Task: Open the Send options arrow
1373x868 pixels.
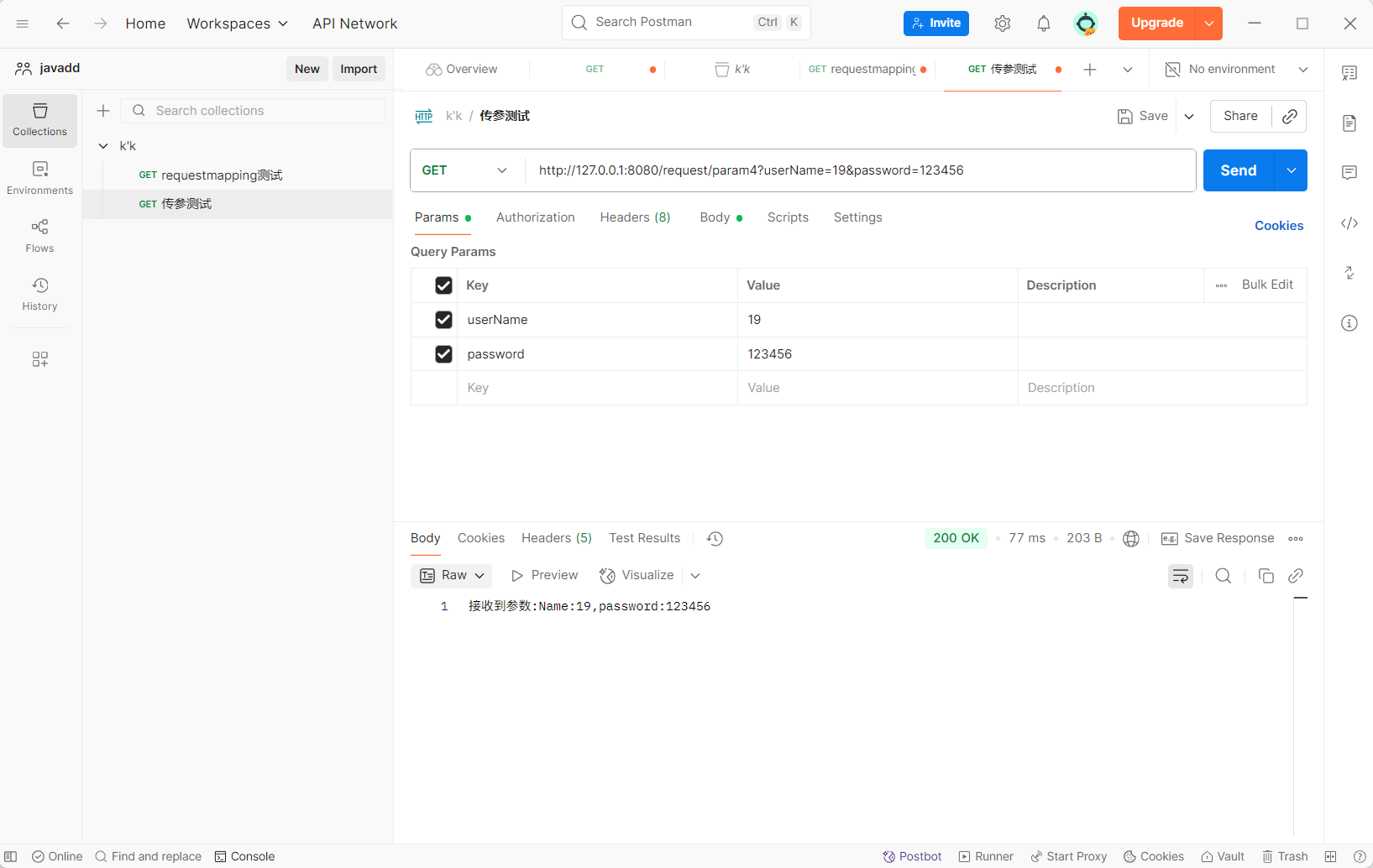Action: [x=1292, y=170]
